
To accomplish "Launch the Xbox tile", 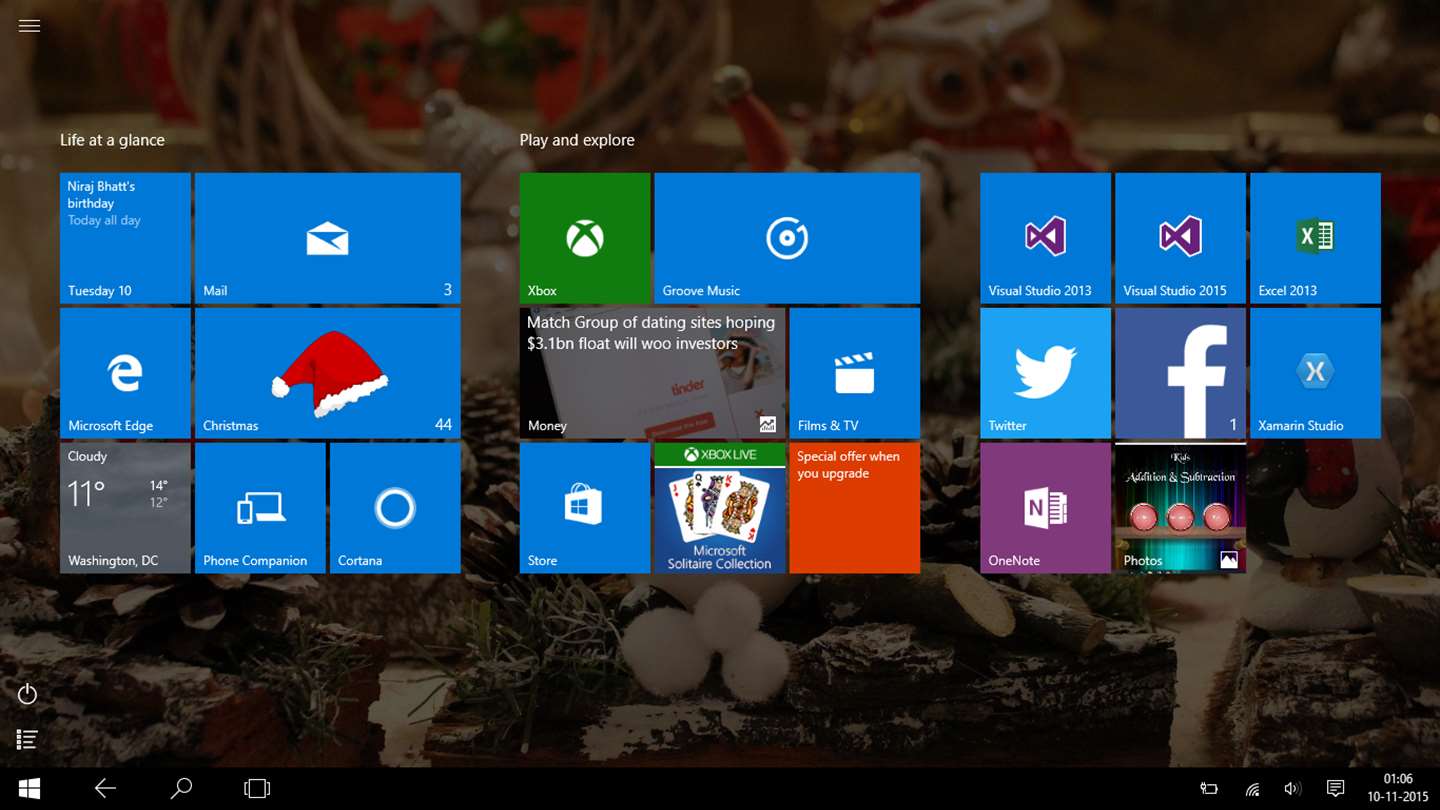I will pyautogui.click(x=585, y=238).
